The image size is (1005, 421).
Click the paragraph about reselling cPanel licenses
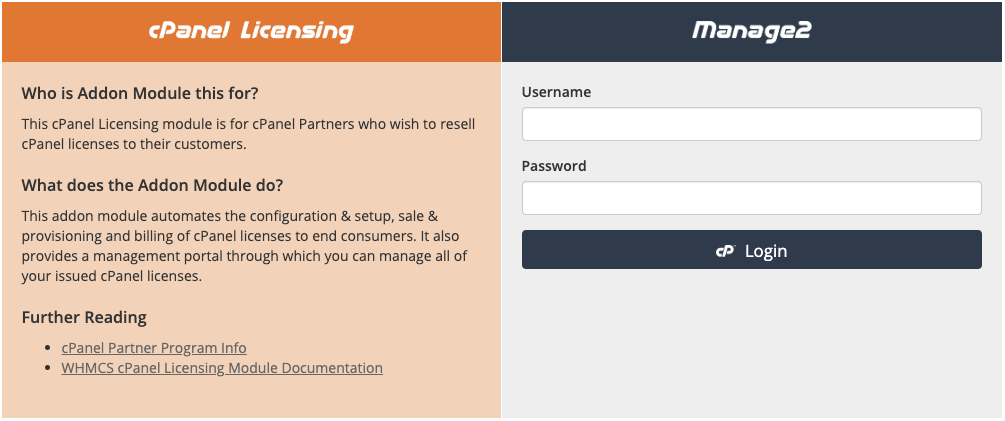click(249, 134)
